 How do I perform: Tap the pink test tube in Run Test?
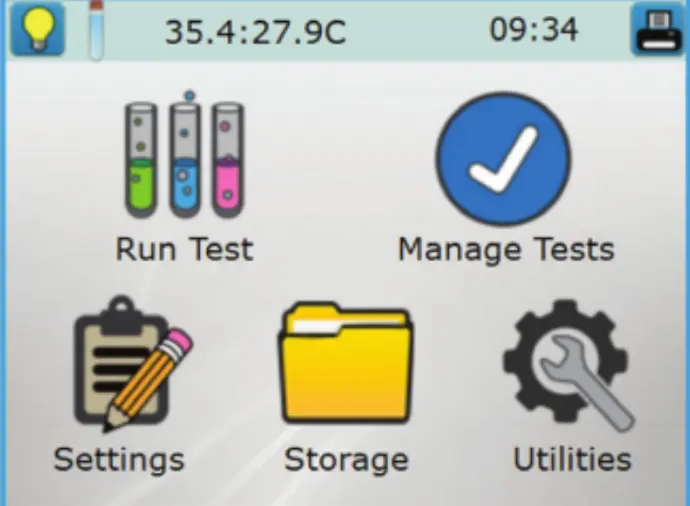tap(228, 160)
